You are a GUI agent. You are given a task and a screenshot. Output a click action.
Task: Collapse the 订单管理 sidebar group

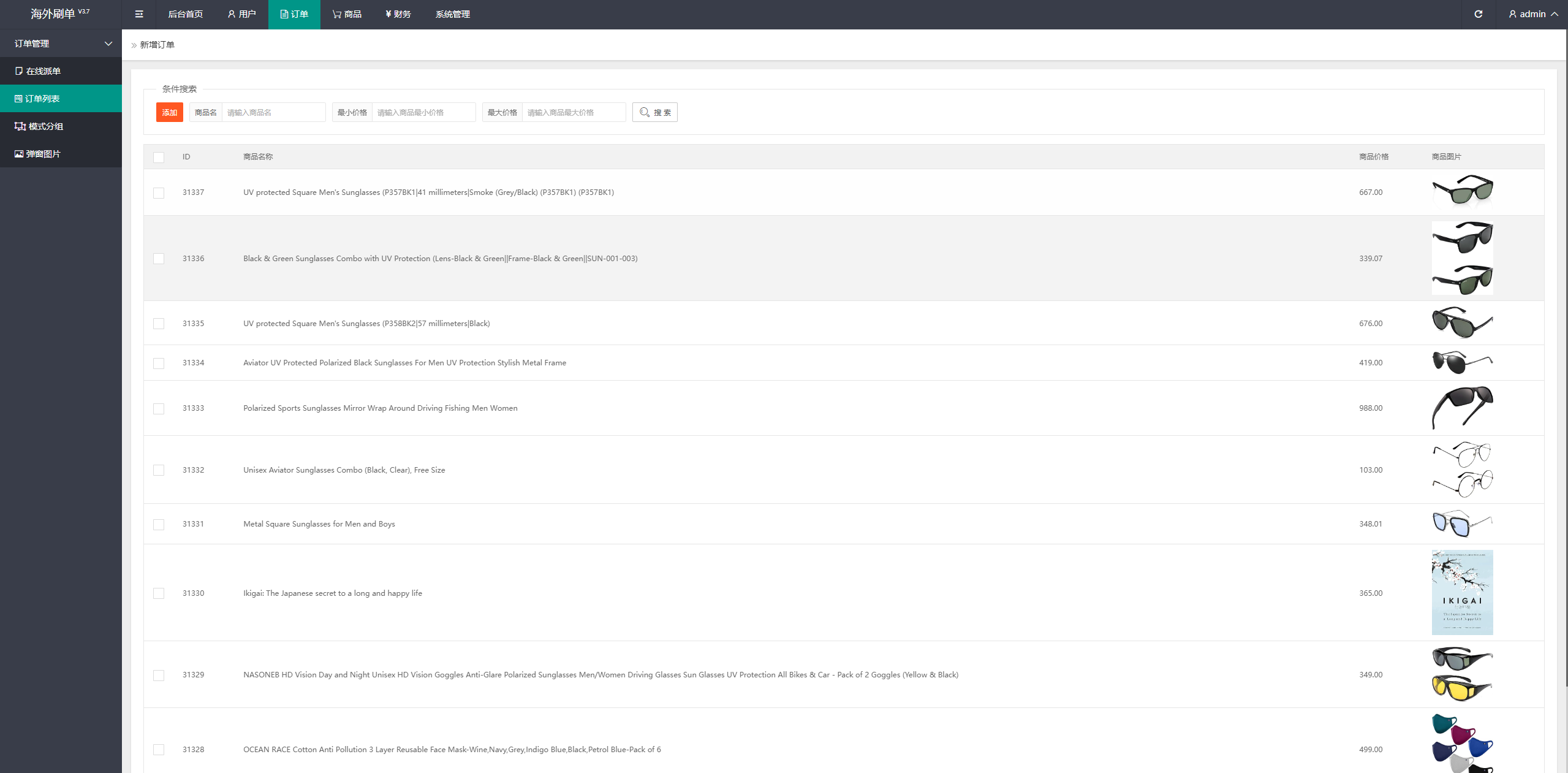[x=61, y=44]
